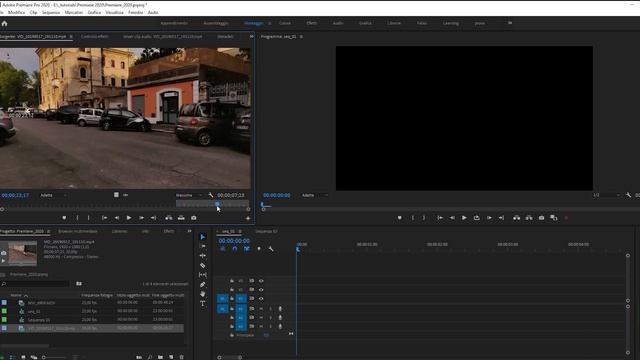Sort by Nome column header

pyautogui.click(x=16, y=295)
